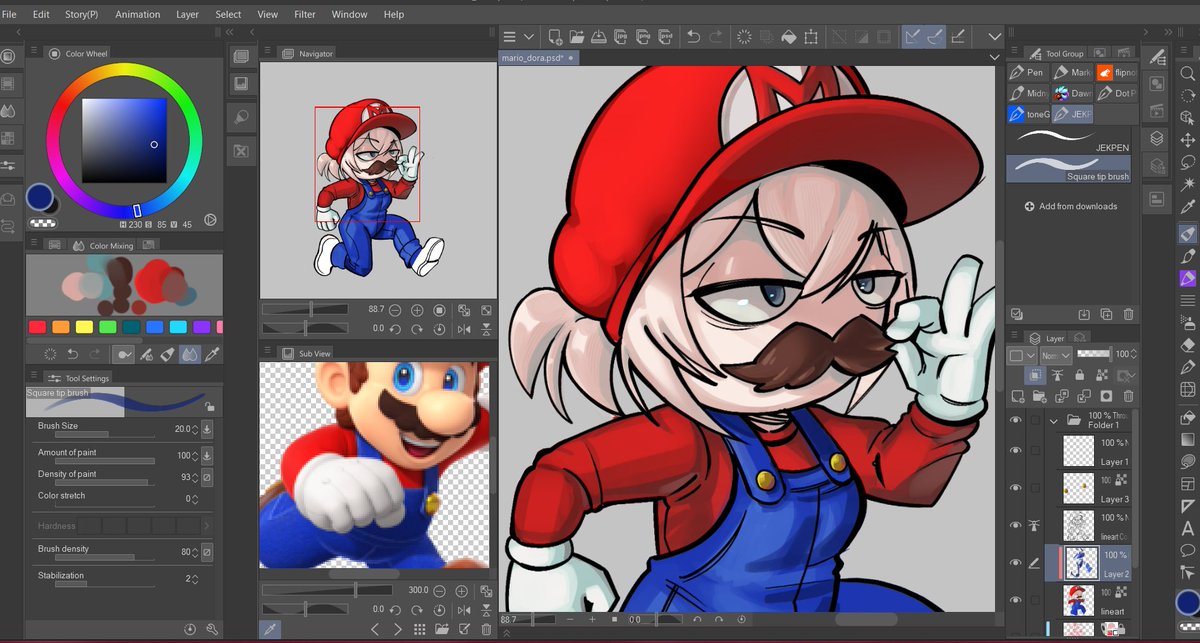Open the Story(P) menu
The width and height of the screenshot is (1200, 643).
(82, 14)
